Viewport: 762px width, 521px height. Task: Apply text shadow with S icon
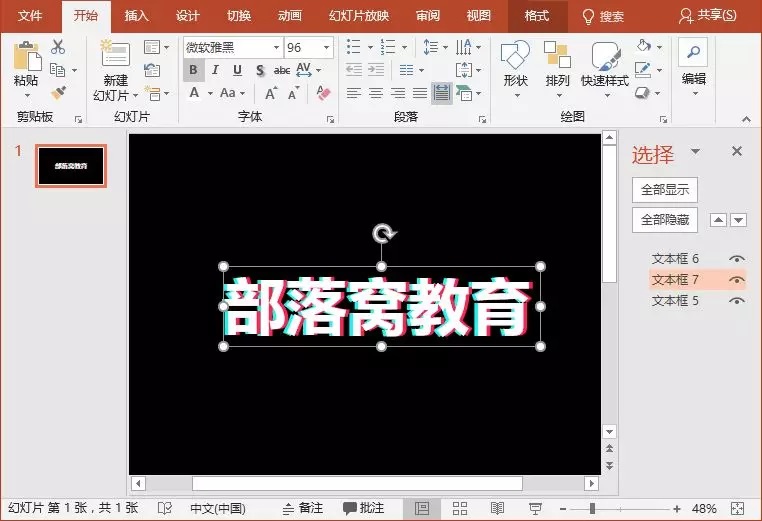[x=260, y=70]
